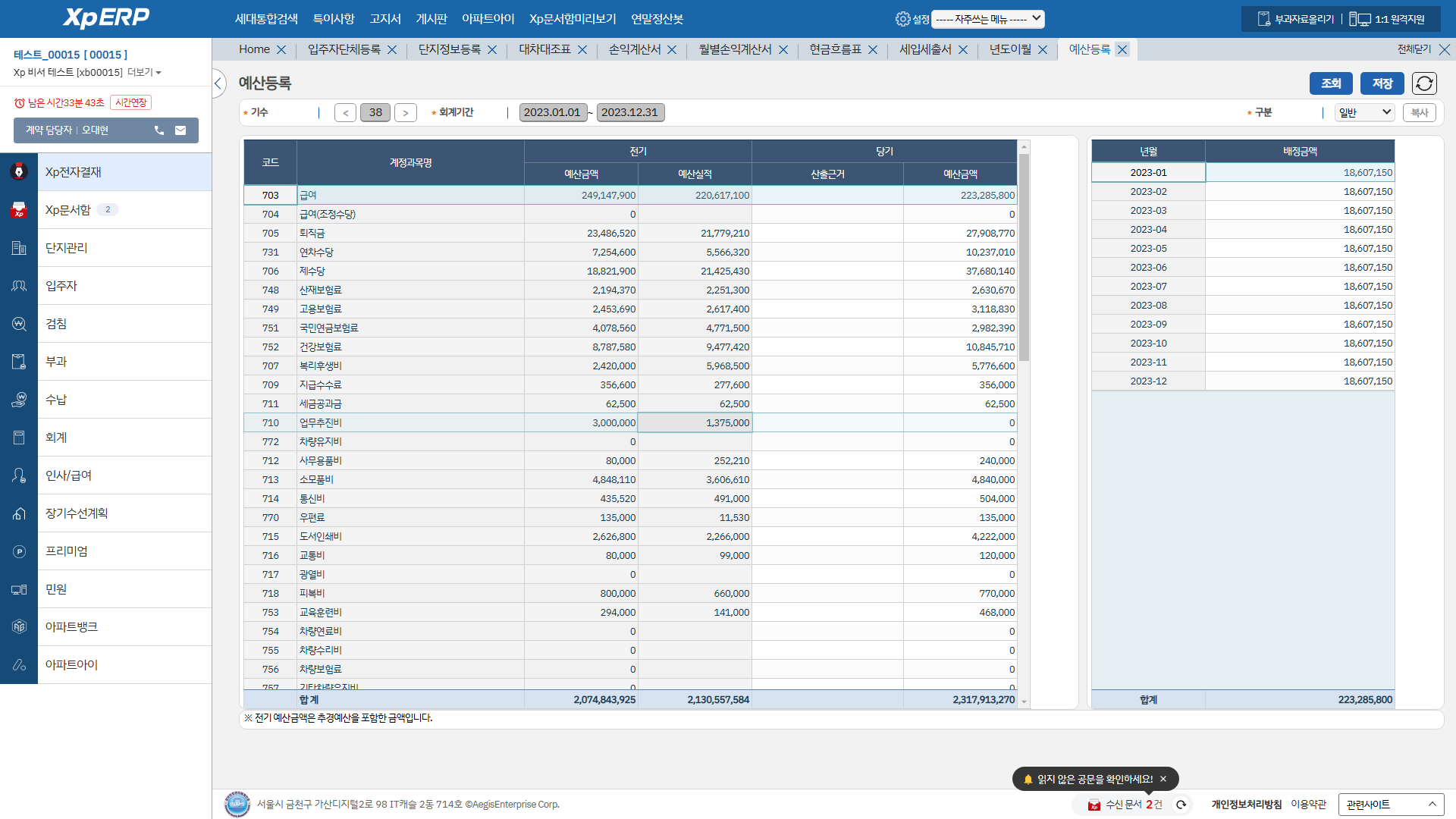The image size is (1456, 819).
Task: Open the Xp전자결재 sidebar icon
Action: pyautogui.click(x=19, y=172)
